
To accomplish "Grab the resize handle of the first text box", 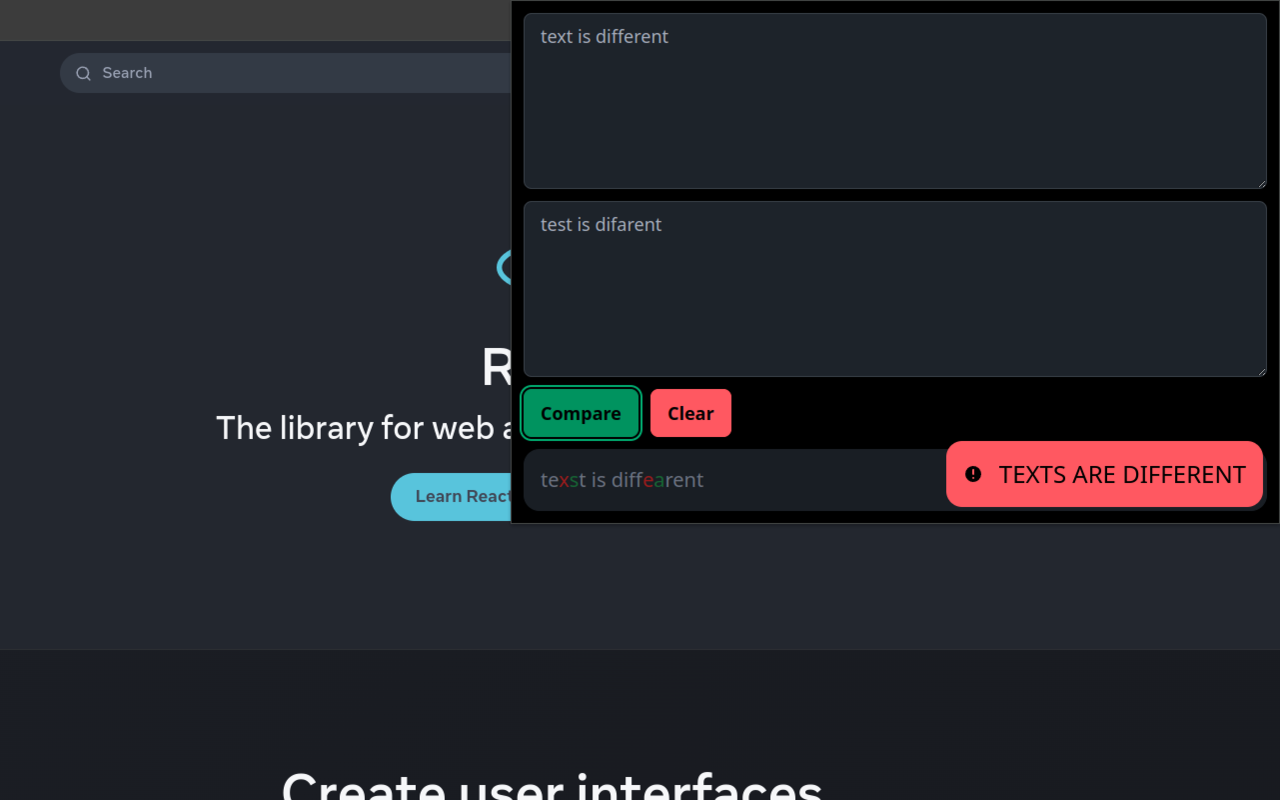I will (1261, 183).
